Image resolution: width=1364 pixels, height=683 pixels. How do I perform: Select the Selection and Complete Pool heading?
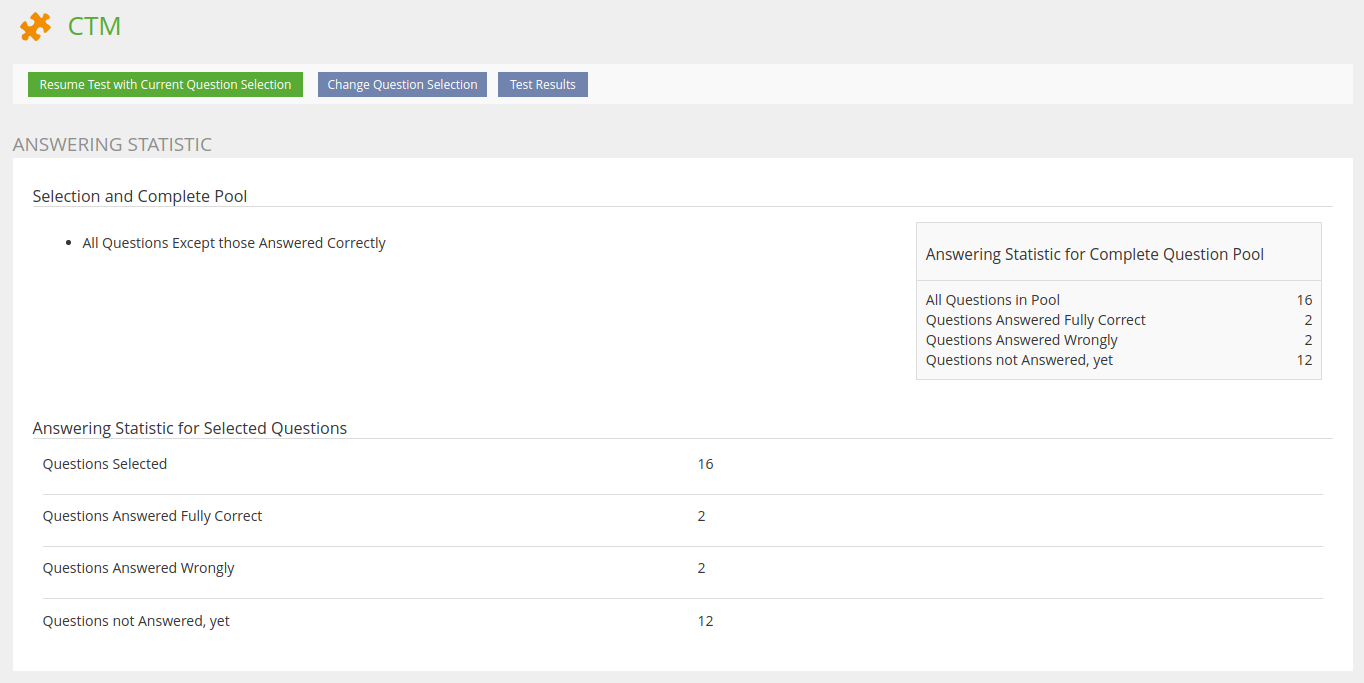140,196
